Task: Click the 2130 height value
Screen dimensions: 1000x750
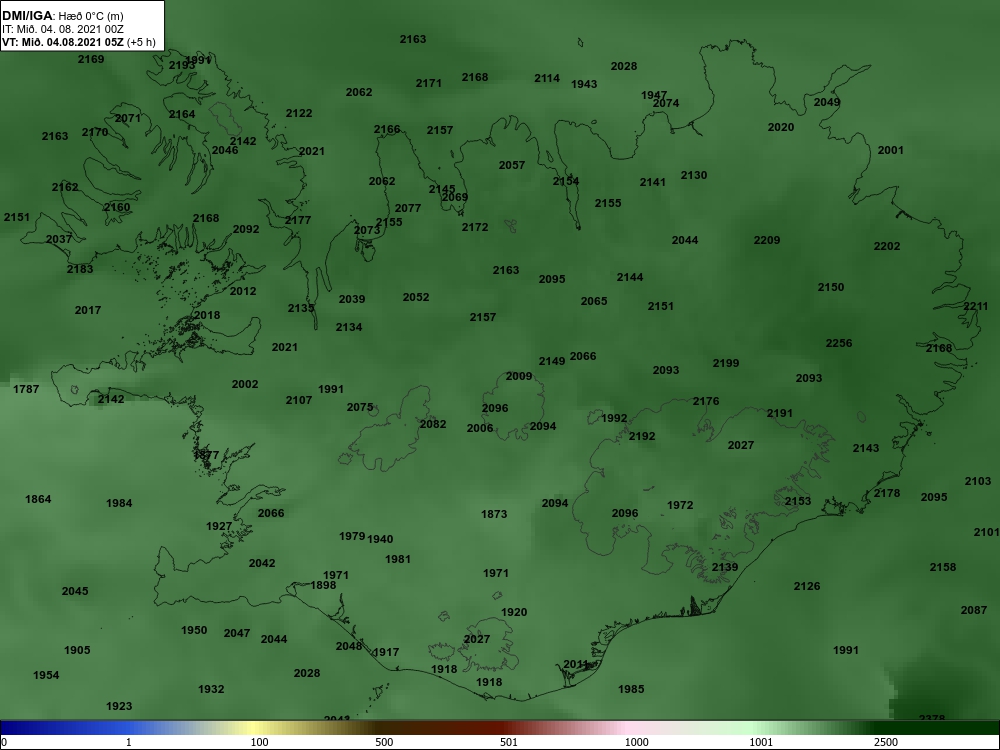Action: coord(694,175)
